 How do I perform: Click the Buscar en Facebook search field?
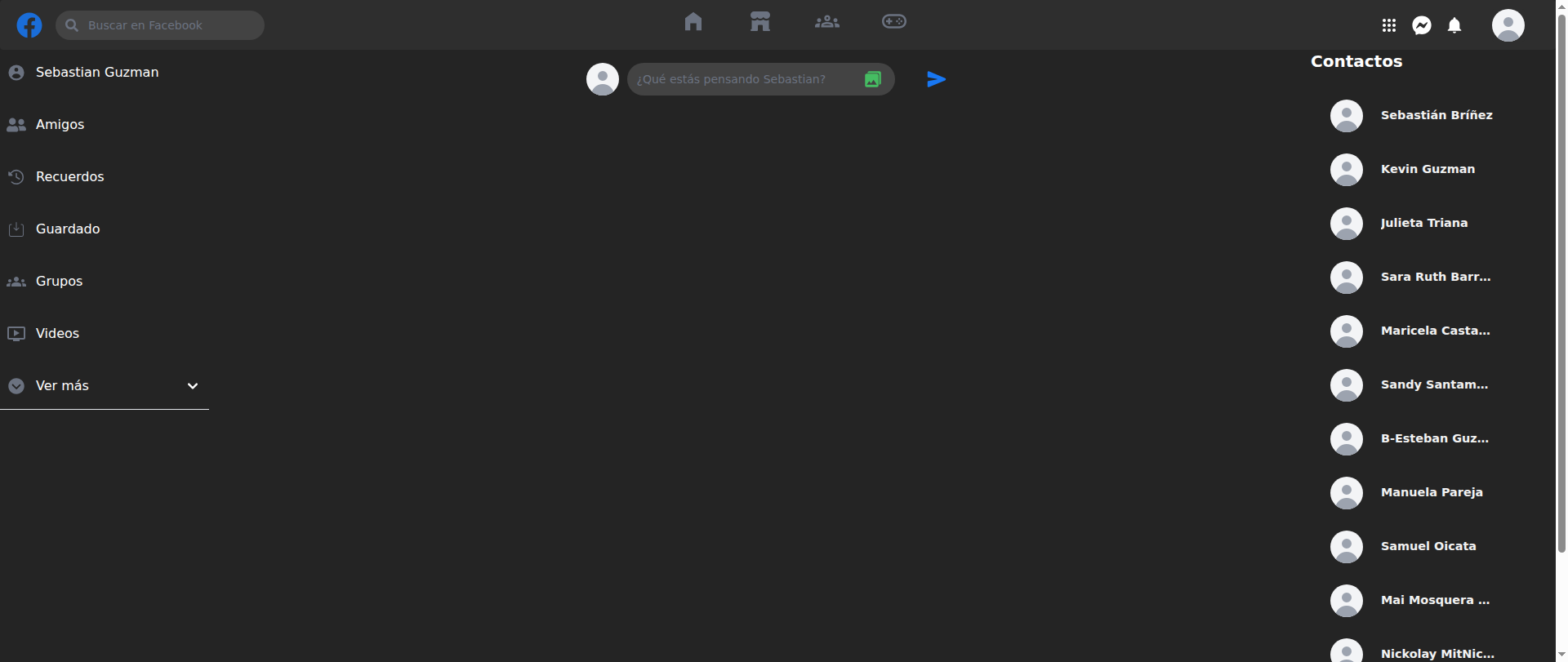160,25
